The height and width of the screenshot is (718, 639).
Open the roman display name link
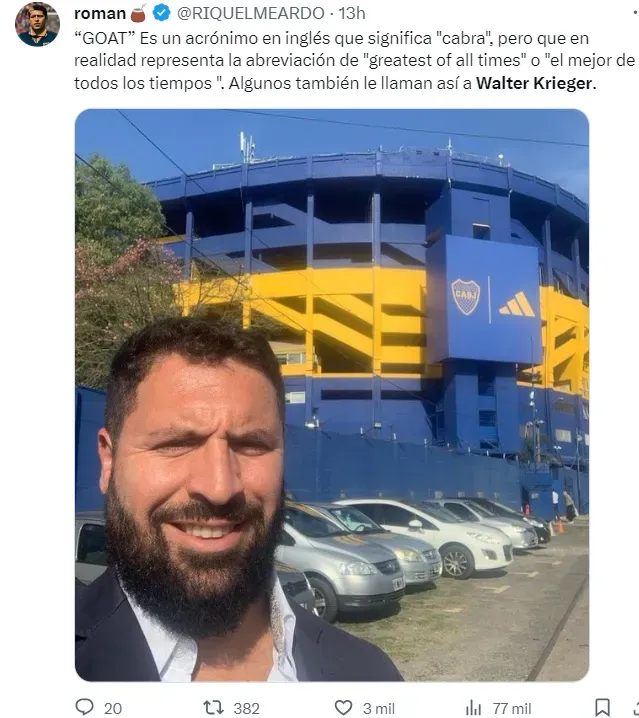point(100,13)
